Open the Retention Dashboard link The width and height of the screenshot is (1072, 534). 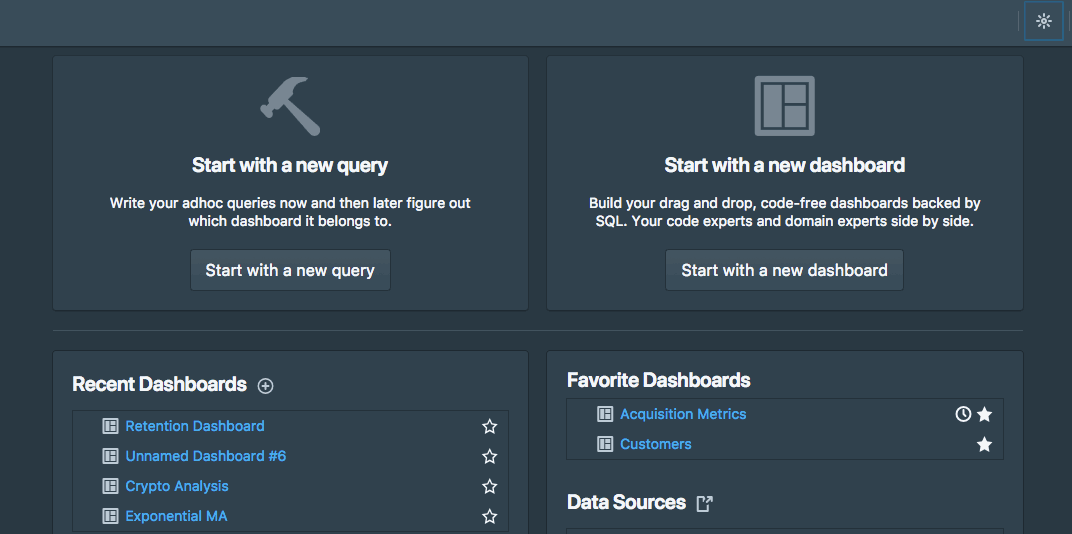[x=195, y=426]
